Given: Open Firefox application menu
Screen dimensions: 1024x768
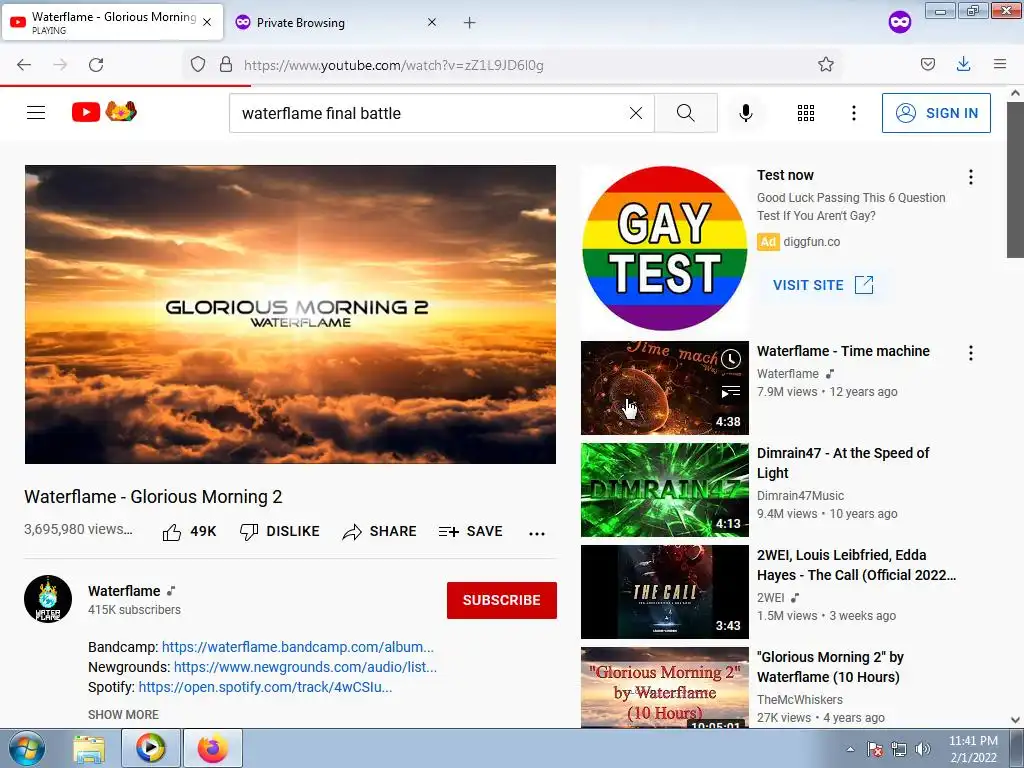Looking at the screenshot, I should [1000, 64].
